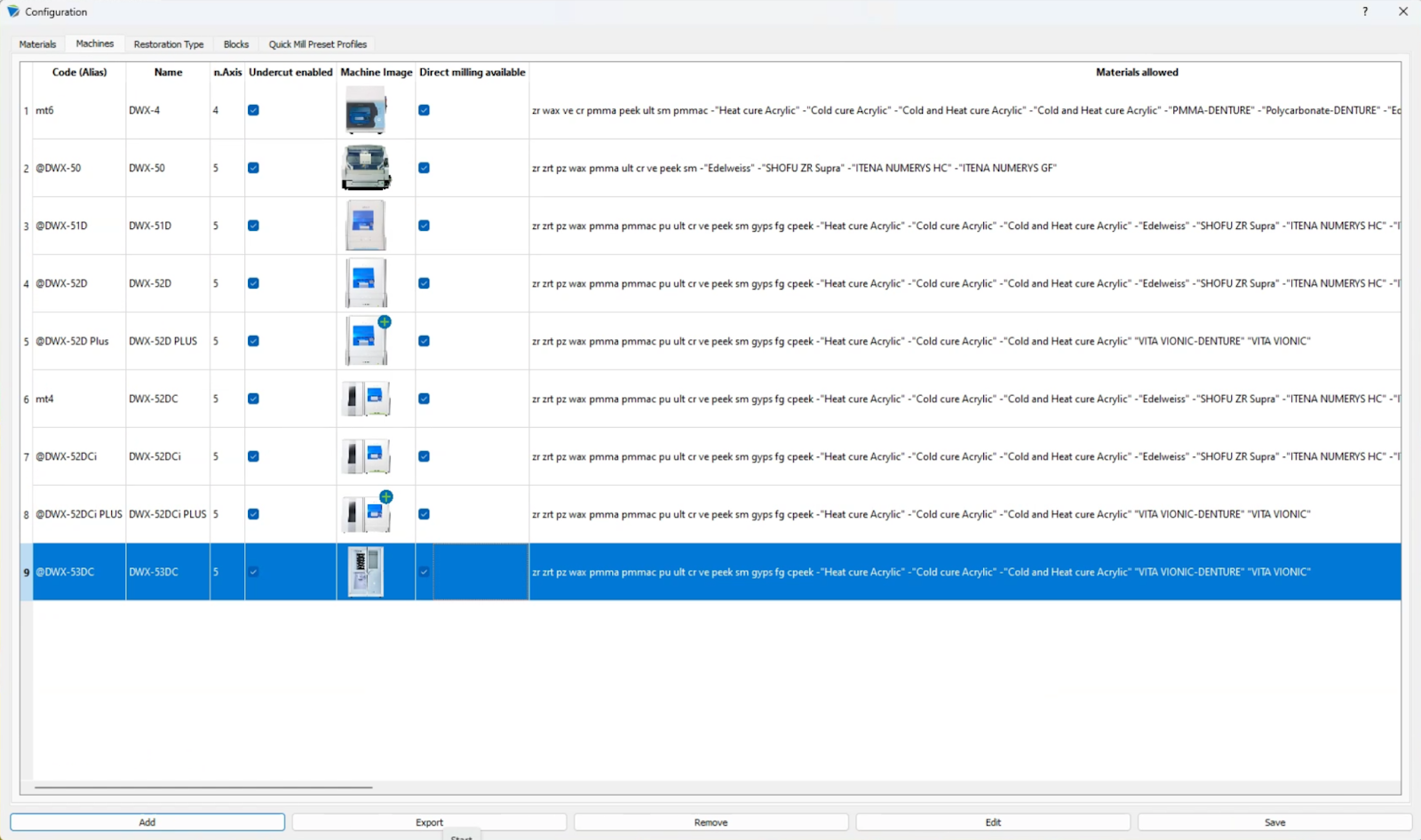Click the Configuration window app icon
This screenshot has width=1421, height=840.
point(13,12)
